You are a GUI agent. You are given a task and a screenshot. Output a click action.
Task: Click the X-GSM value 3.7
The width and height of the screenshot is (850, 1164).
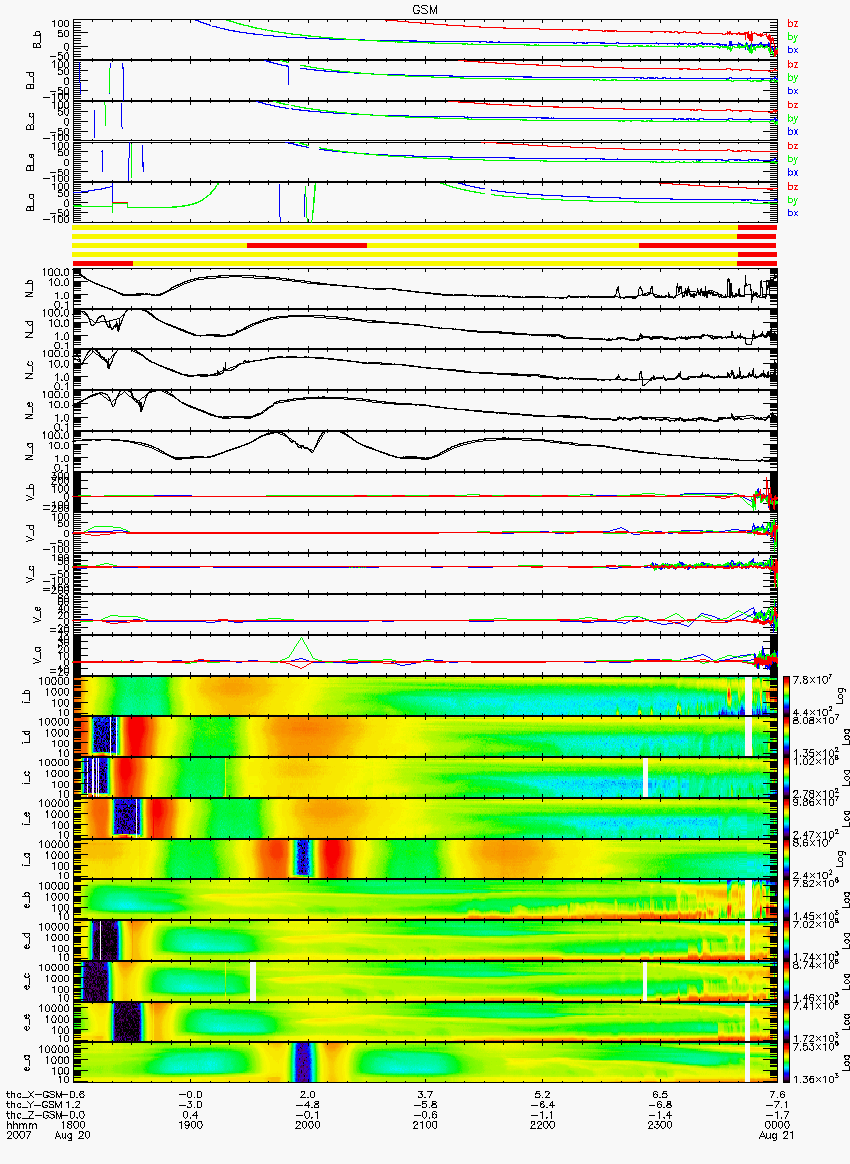click(x=425, y=1094)
